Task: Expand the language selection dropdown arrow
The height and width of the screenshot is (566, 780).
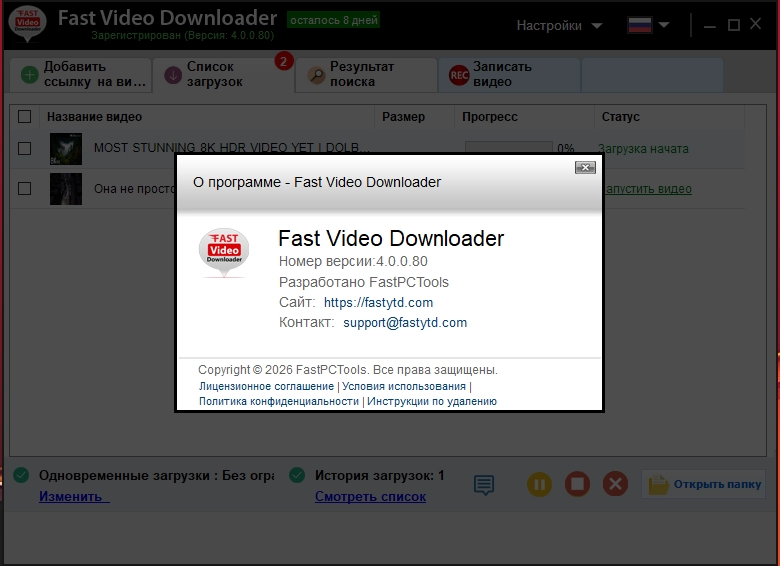Action: (664, 25)
